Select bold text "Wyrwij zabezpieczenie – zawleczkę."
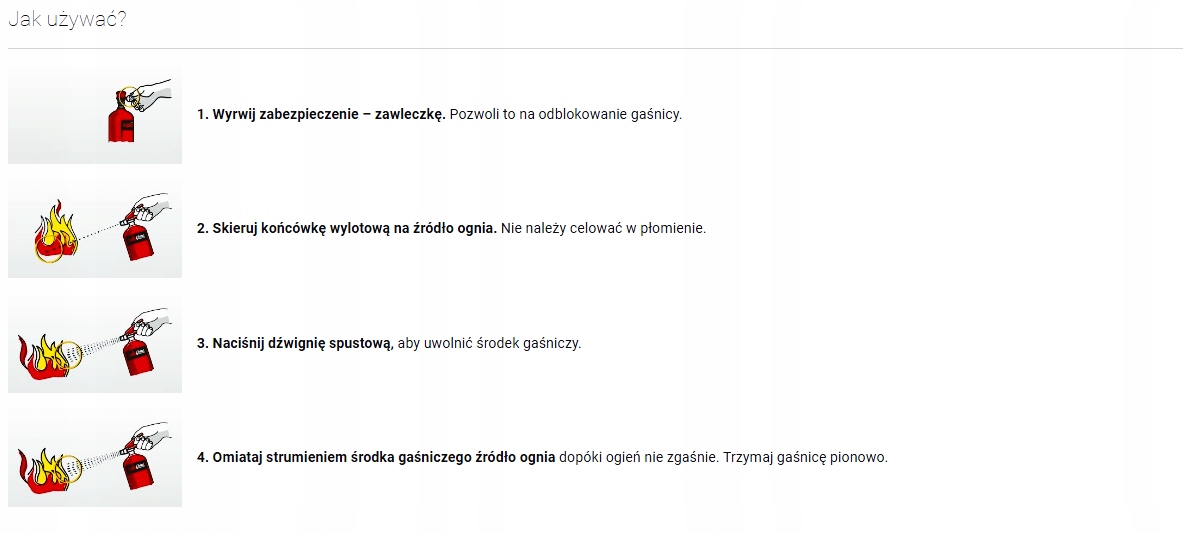The height and width of the screenshot is (533, 1191). coord(328,114)
